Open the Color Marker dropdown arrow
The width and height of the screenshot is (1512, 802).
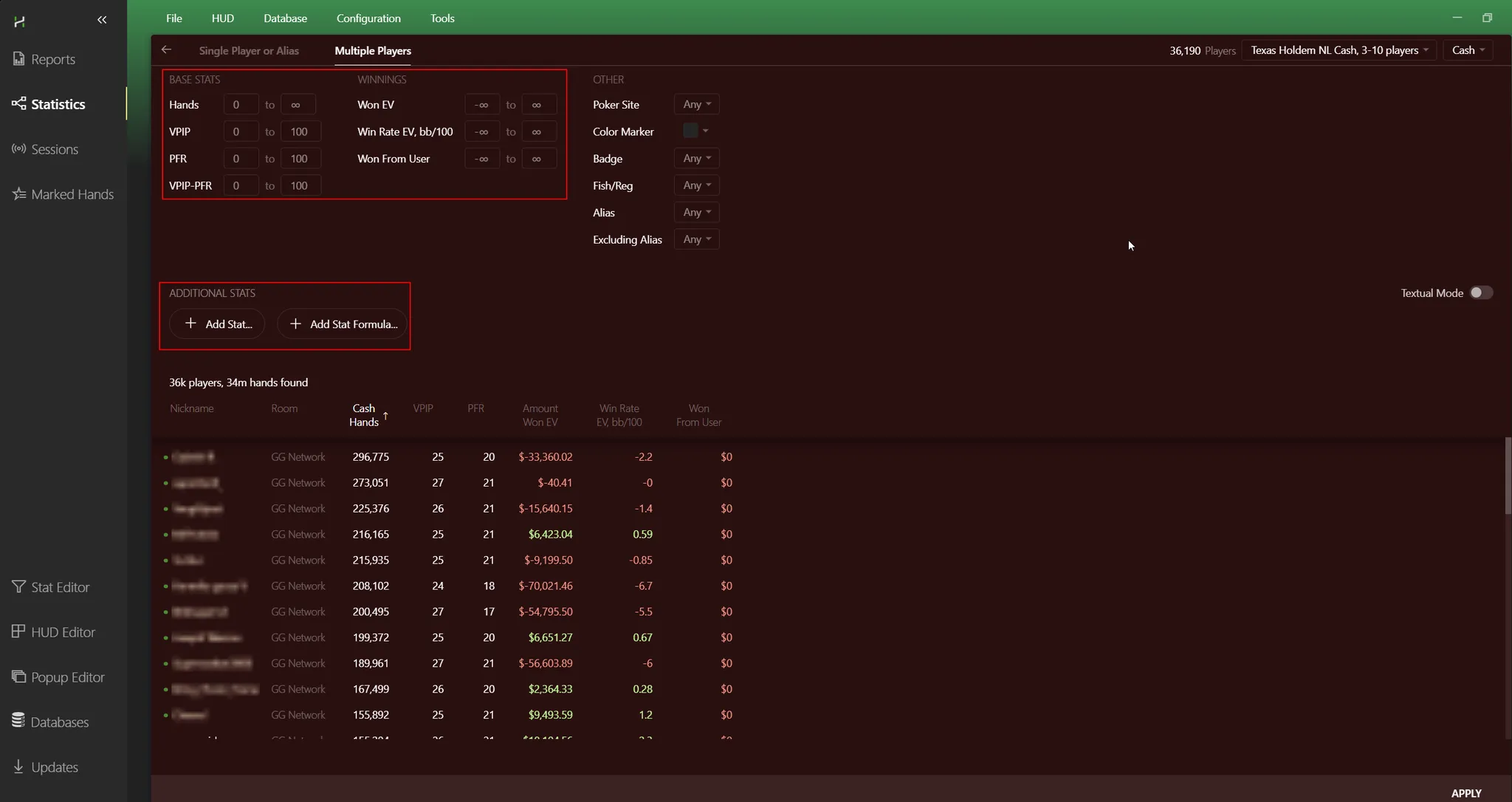[706, 131]
